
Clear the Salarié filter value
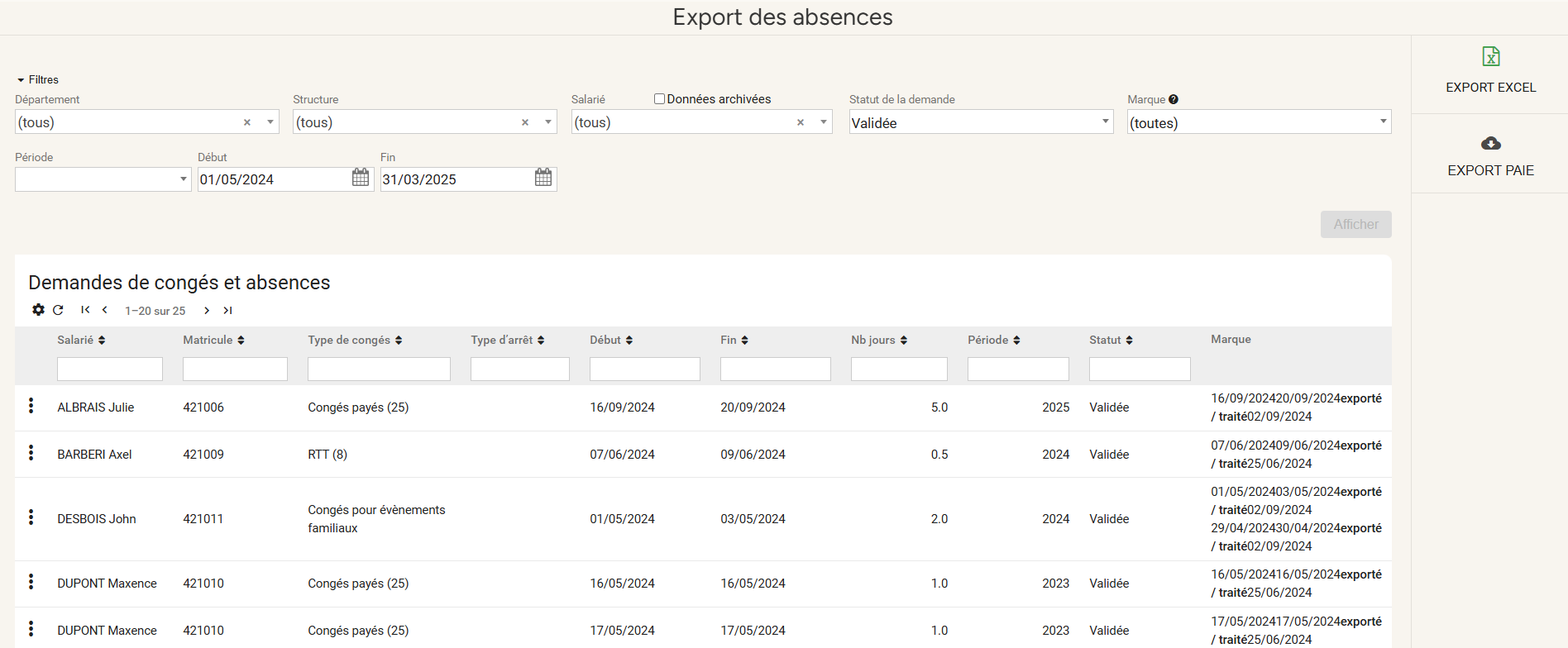(x=800, y=122)
